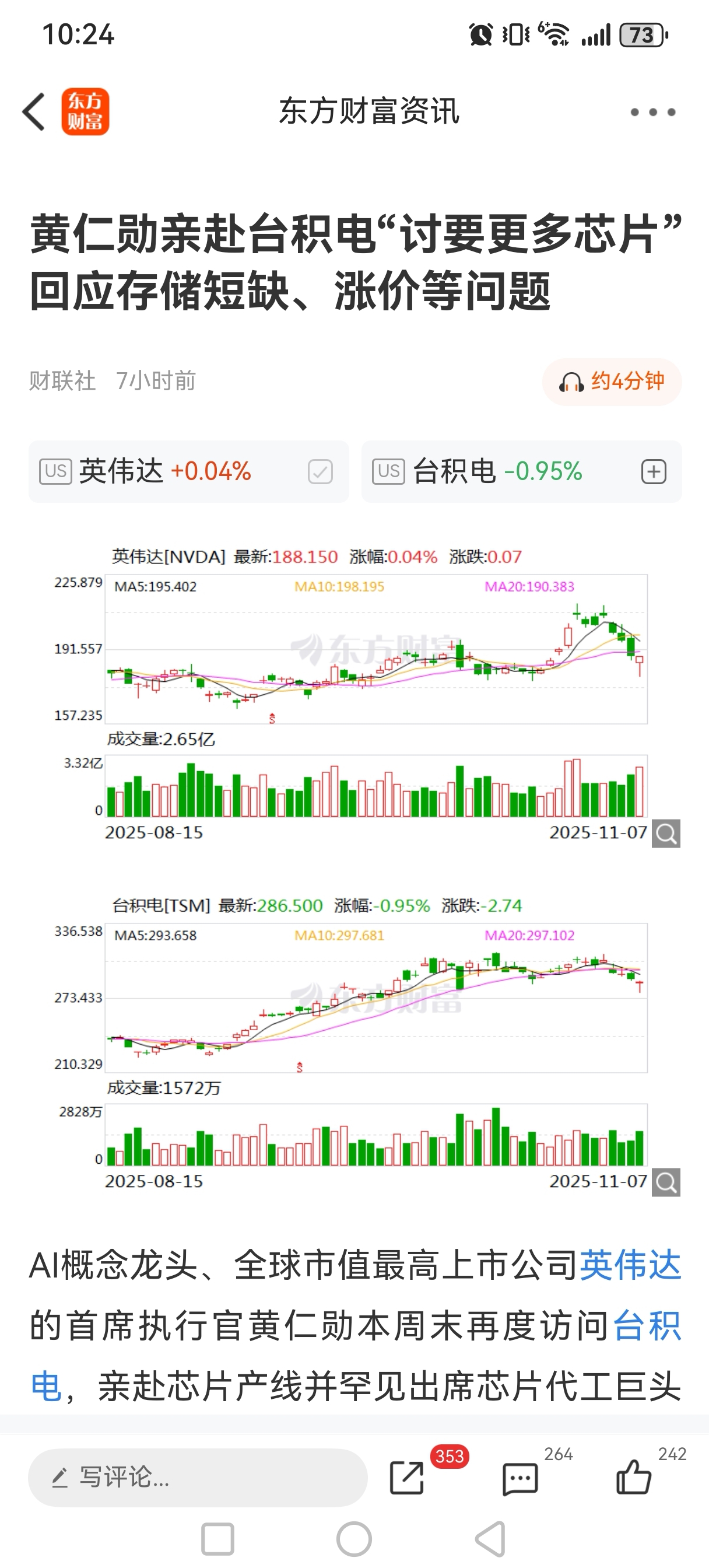This screenshot has width=709, height=1568.
Task: Open 英伟达 +0.04% stock card
Action: (x=189, y=472)
